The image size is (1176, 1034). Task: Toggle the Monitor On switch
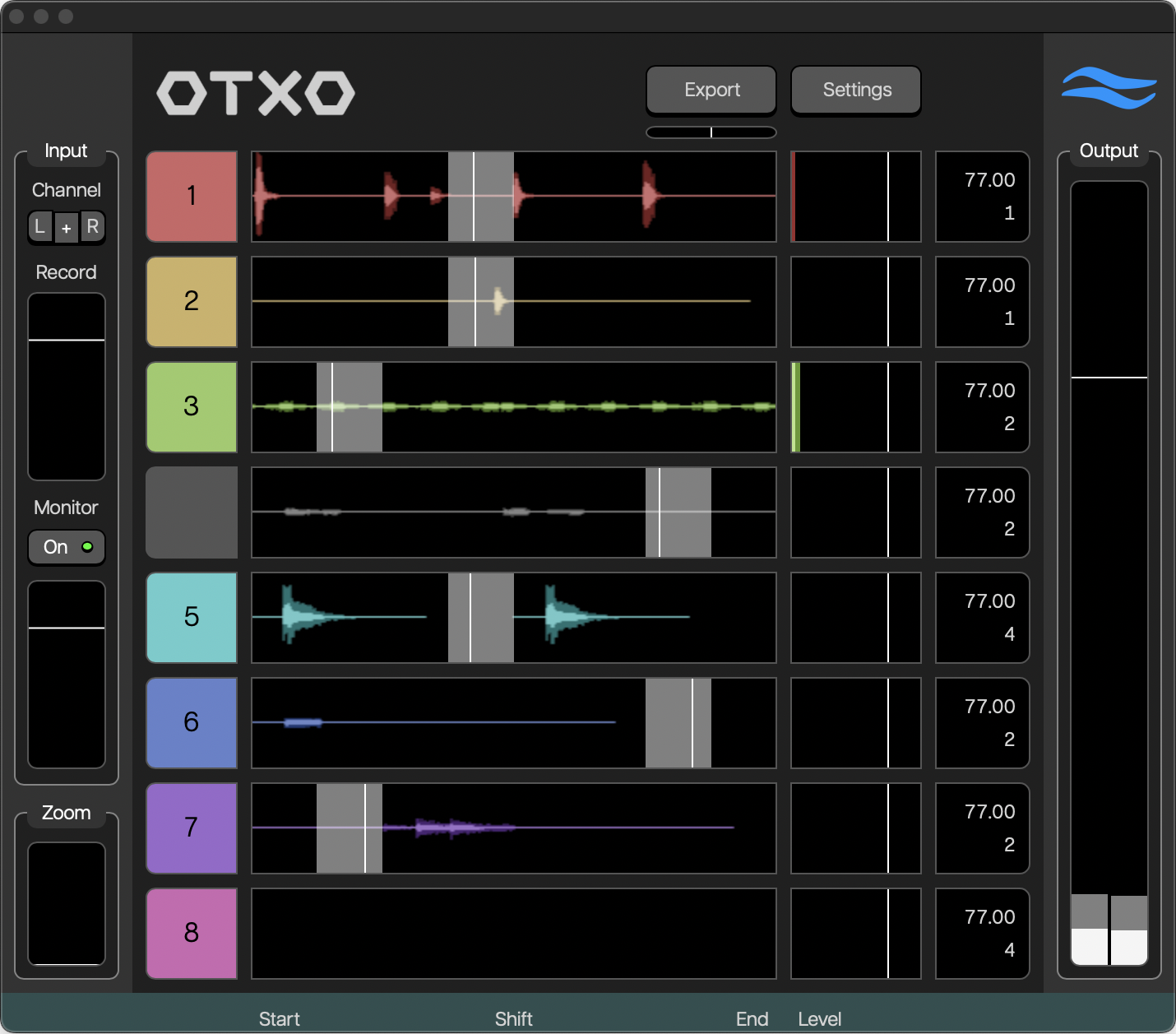click(66, 547)
